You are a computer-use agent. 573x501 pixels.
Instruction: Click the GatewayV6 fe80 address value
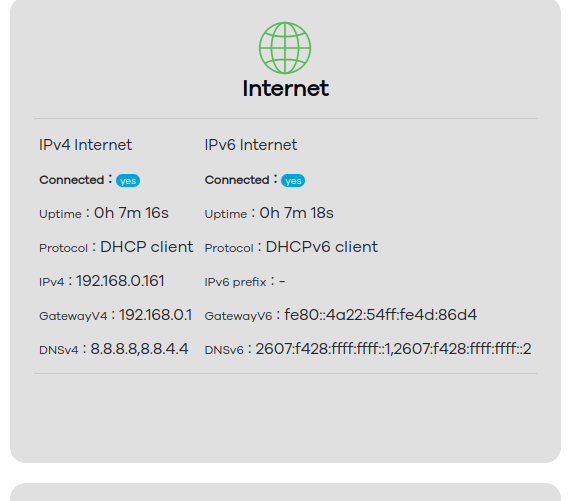click(380, 315)
